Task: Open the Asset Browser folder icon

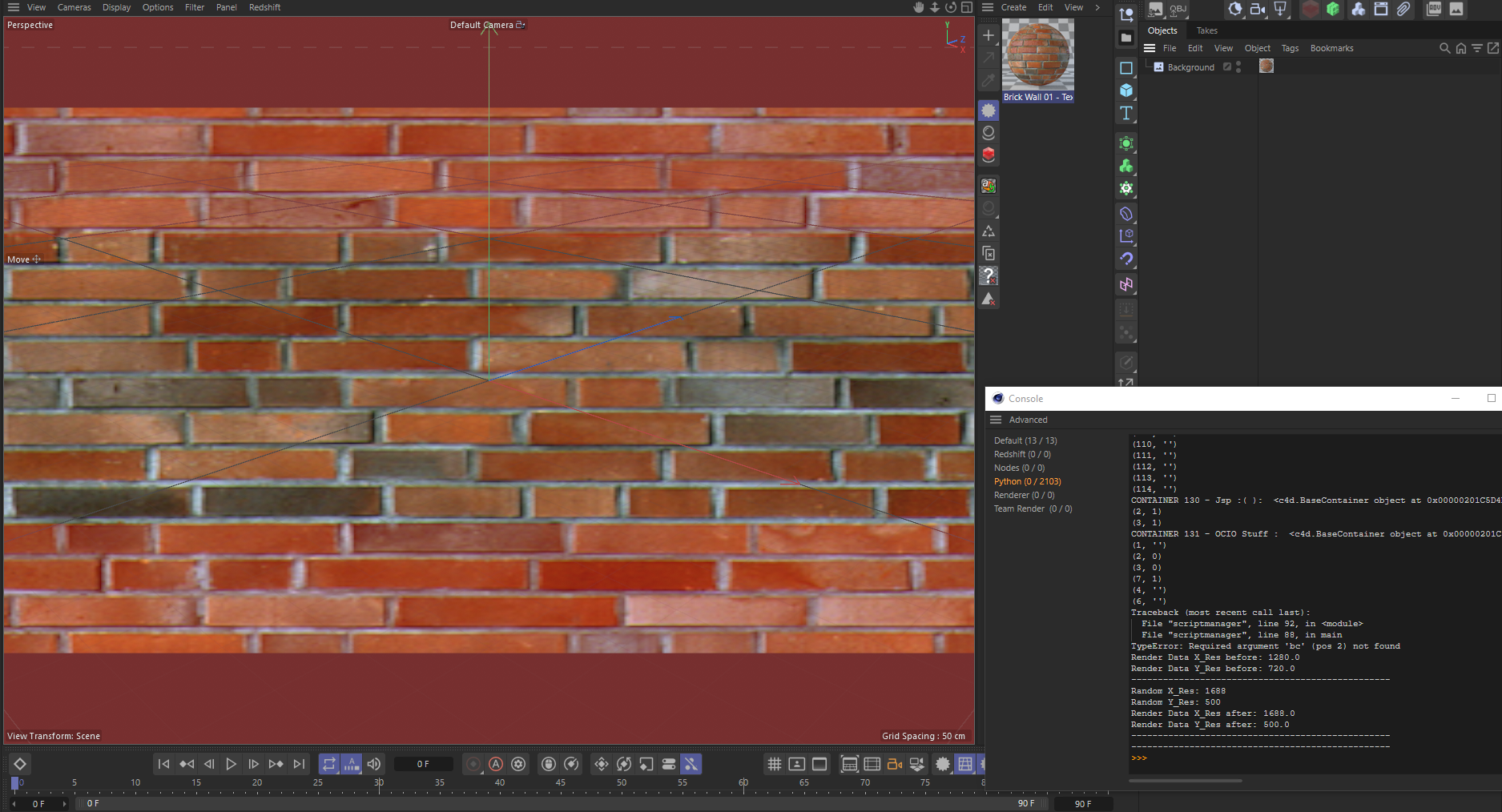Action: (1126, 38)
